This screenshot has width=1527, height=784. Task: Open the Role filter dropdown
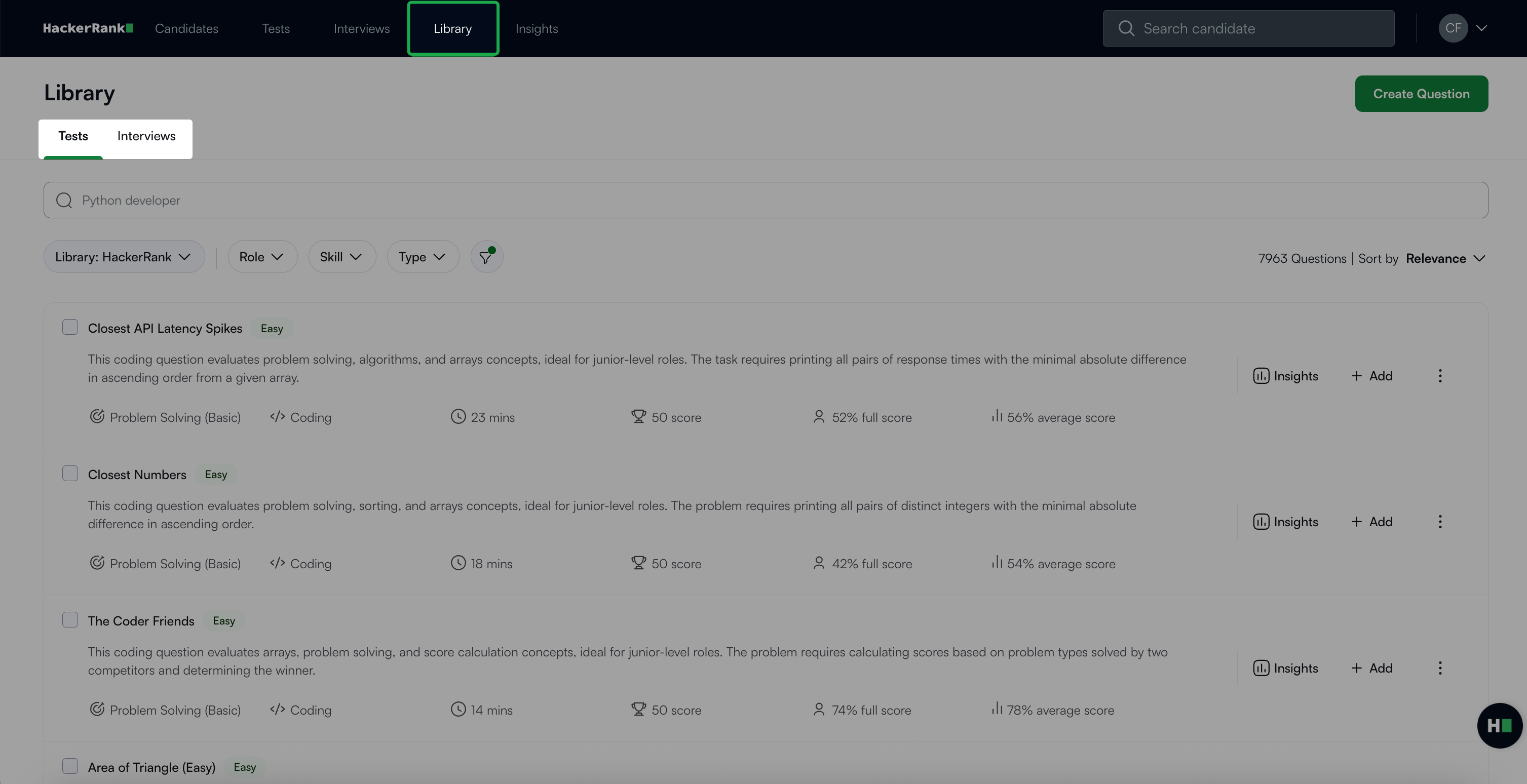tap(261, 257)
